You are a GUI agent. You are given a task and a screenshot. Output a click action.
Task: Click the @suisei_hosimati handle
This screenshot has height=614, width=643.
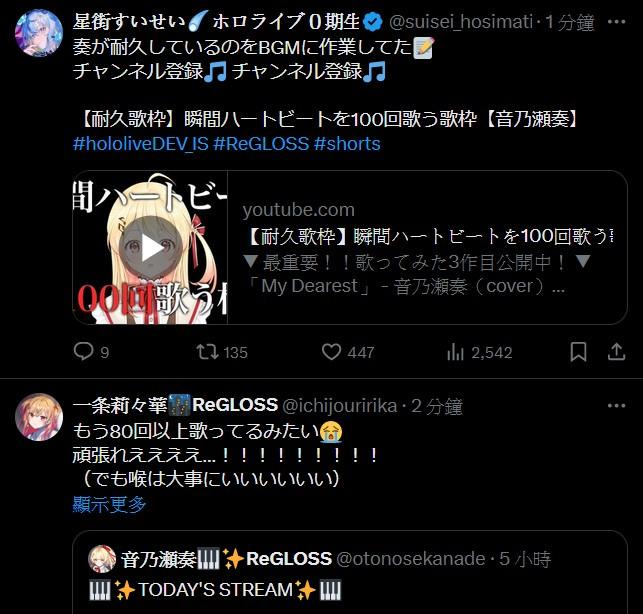[x=461, y=22]
